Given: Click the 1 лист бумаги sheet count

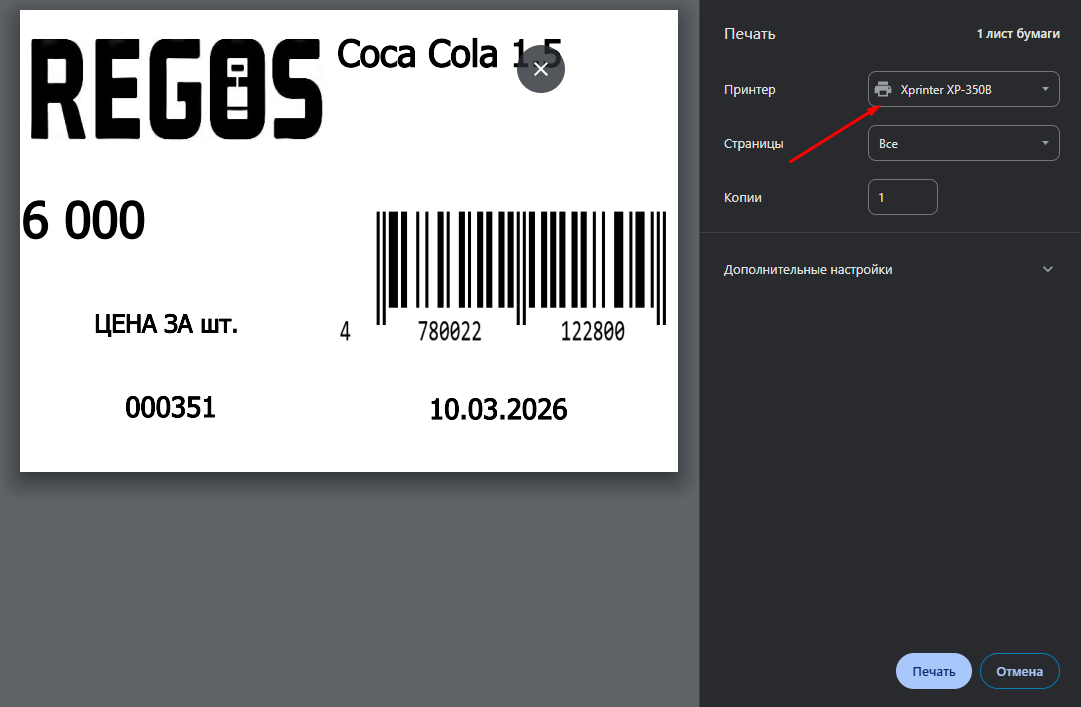Looking at the screenshot, I should point(1017,34).
